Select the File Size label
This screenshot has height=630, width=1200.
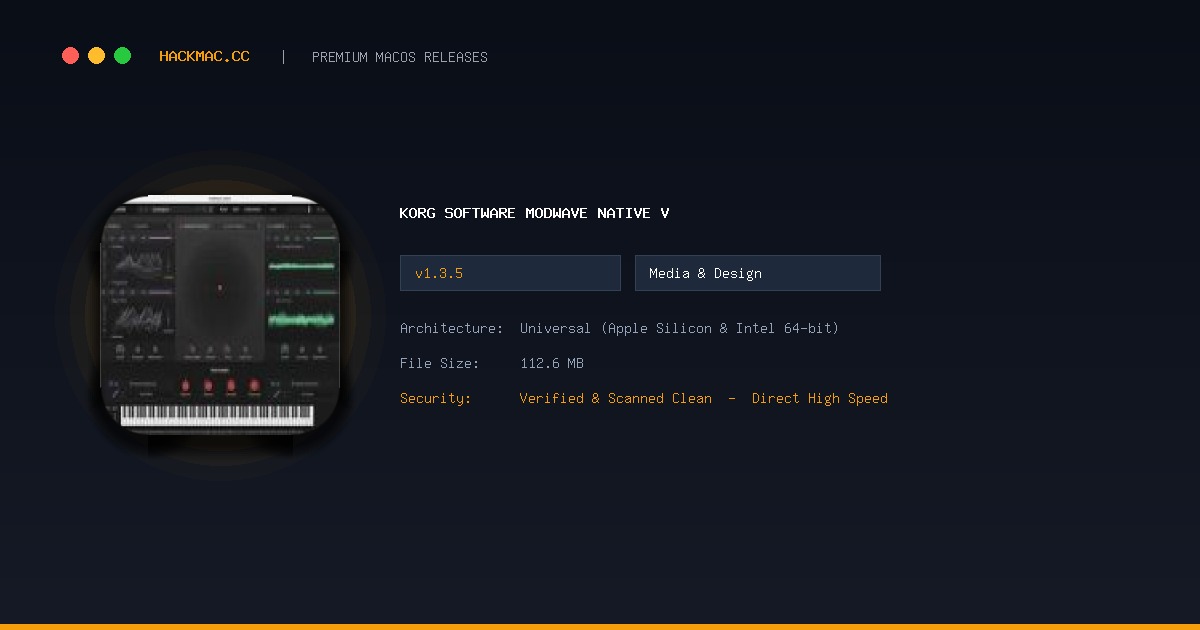[x=439, y=363]
